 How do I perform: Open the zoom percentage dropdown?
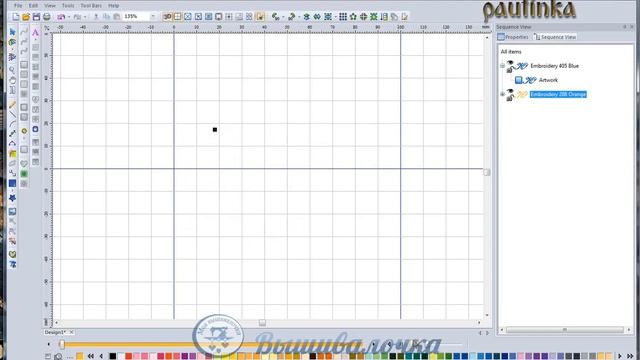[x=153, y=17]
